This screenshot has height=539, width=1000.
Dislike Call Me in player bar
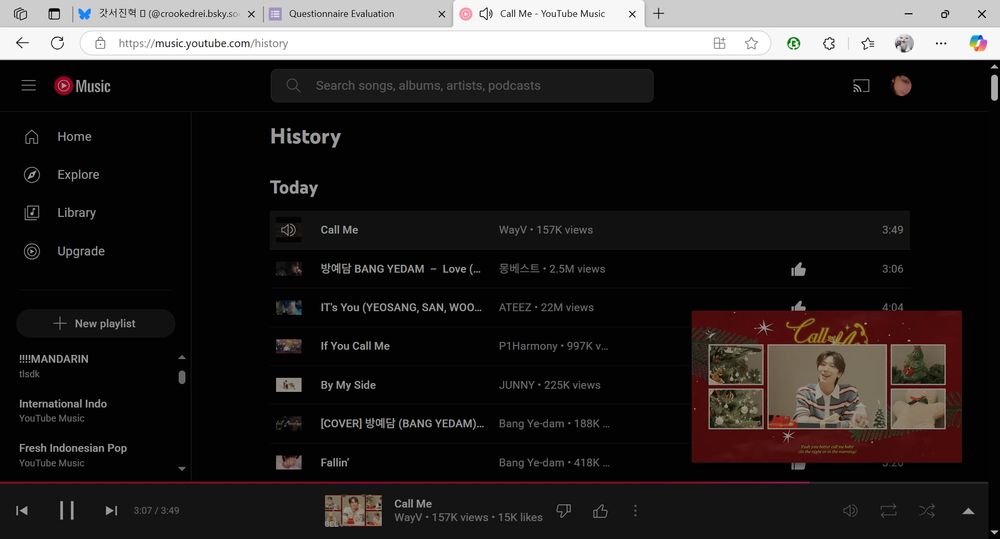(563, 510)
